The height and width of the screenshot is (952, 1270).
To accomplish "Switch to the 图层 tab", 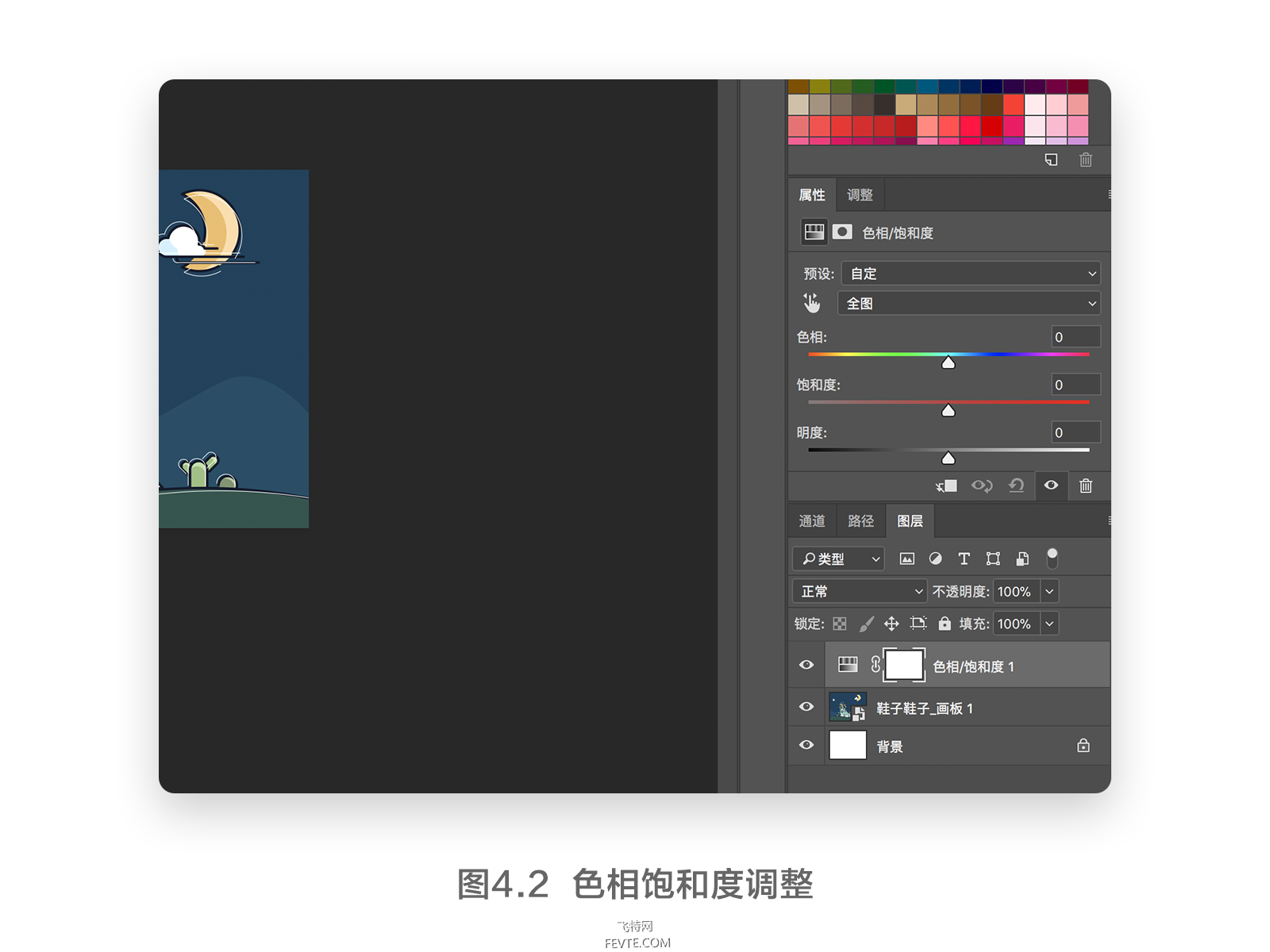I will (910, 521).
